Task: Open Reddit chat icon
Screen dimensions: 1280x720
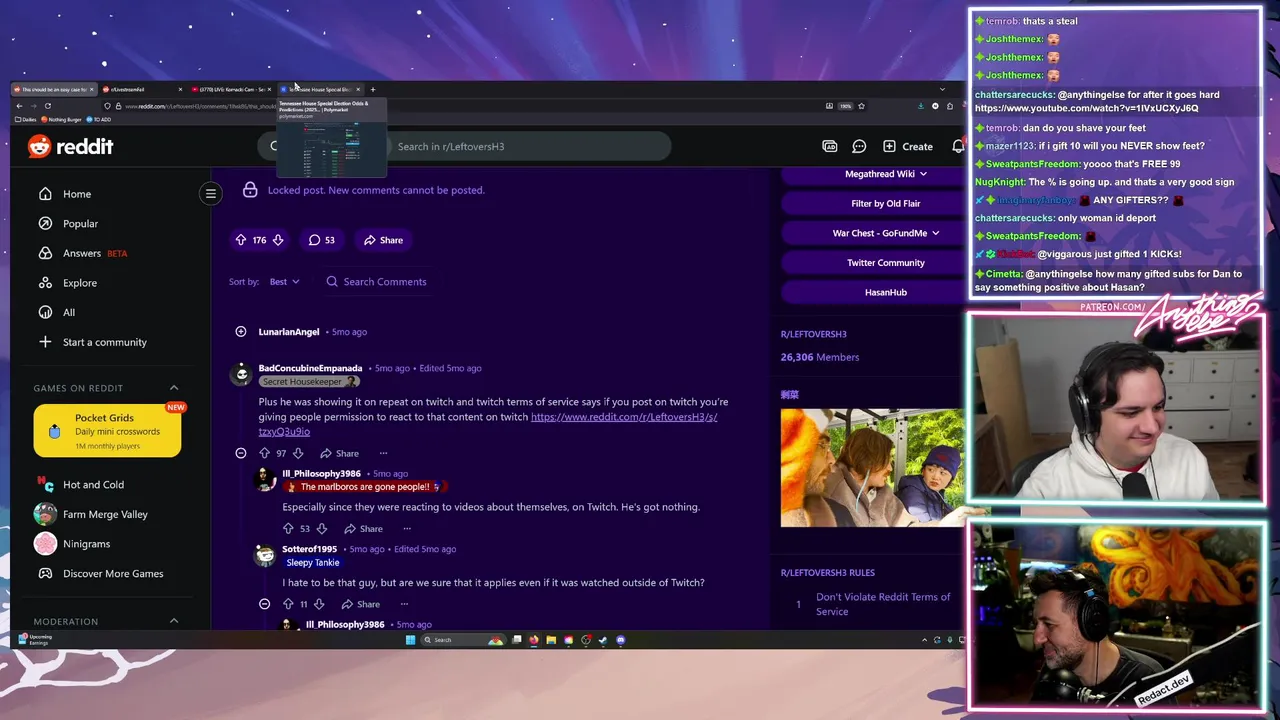Action: (x=859, y=146)
